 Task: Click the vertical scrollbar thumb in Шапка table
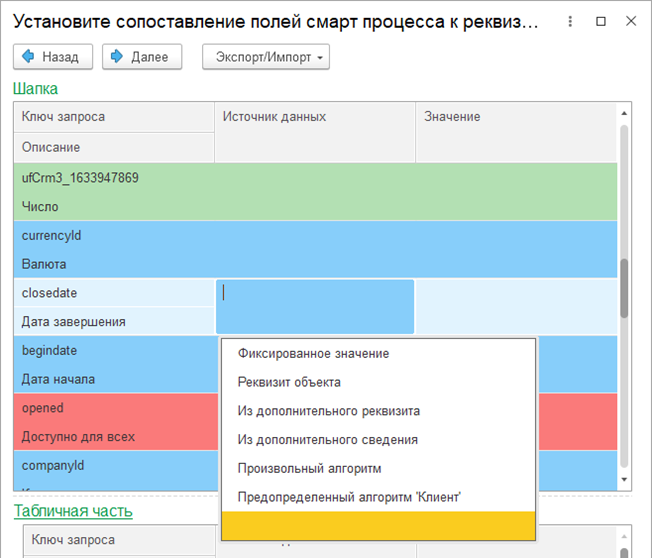click(x=625, y=287)
